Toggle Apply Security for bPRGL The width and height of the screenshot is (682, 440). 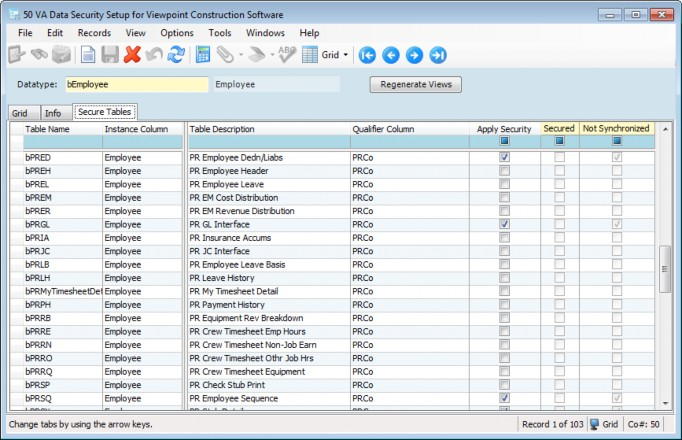(504, 224)
